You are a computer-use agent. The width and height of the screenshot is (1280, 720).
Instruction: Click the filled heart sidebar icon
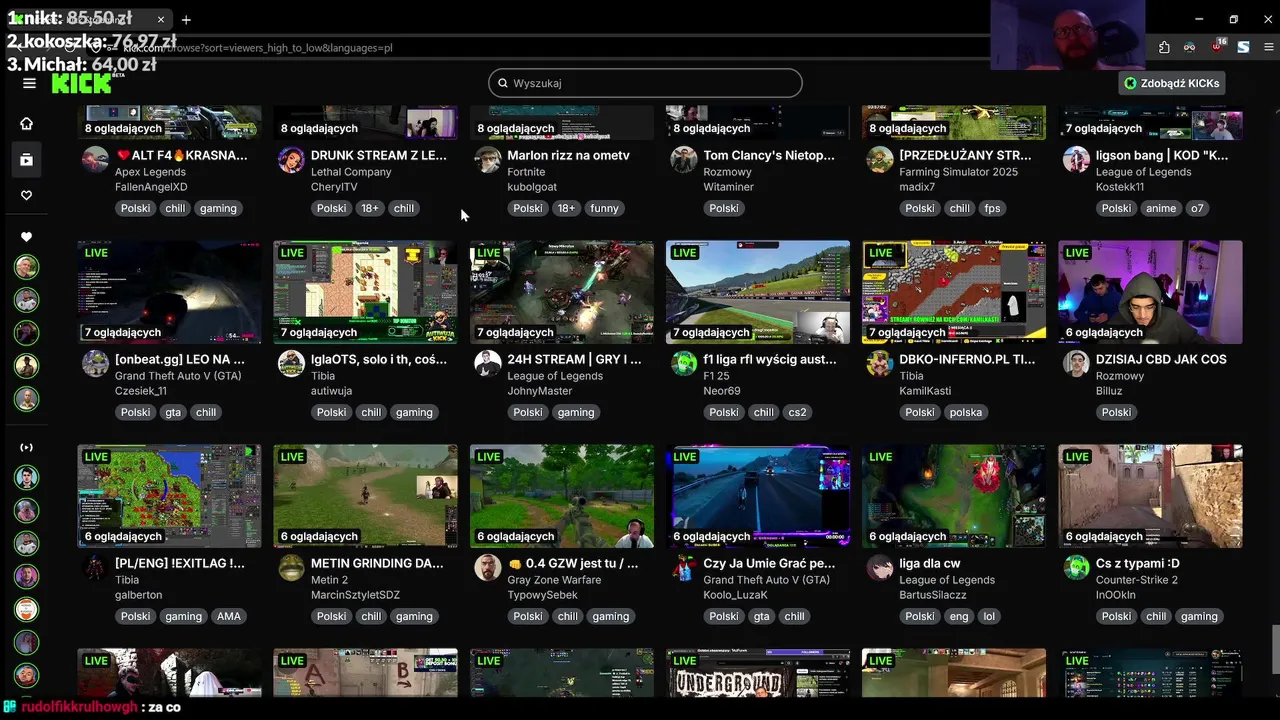click(x=27, y=237)
